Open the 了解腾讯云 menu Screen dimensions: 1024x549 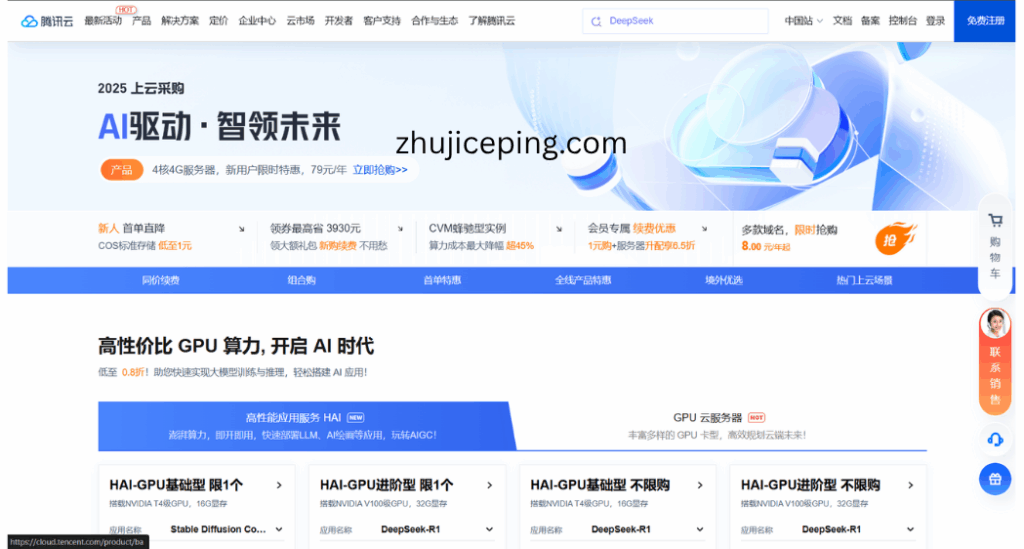pyautogui.click(x=491, y=21)
